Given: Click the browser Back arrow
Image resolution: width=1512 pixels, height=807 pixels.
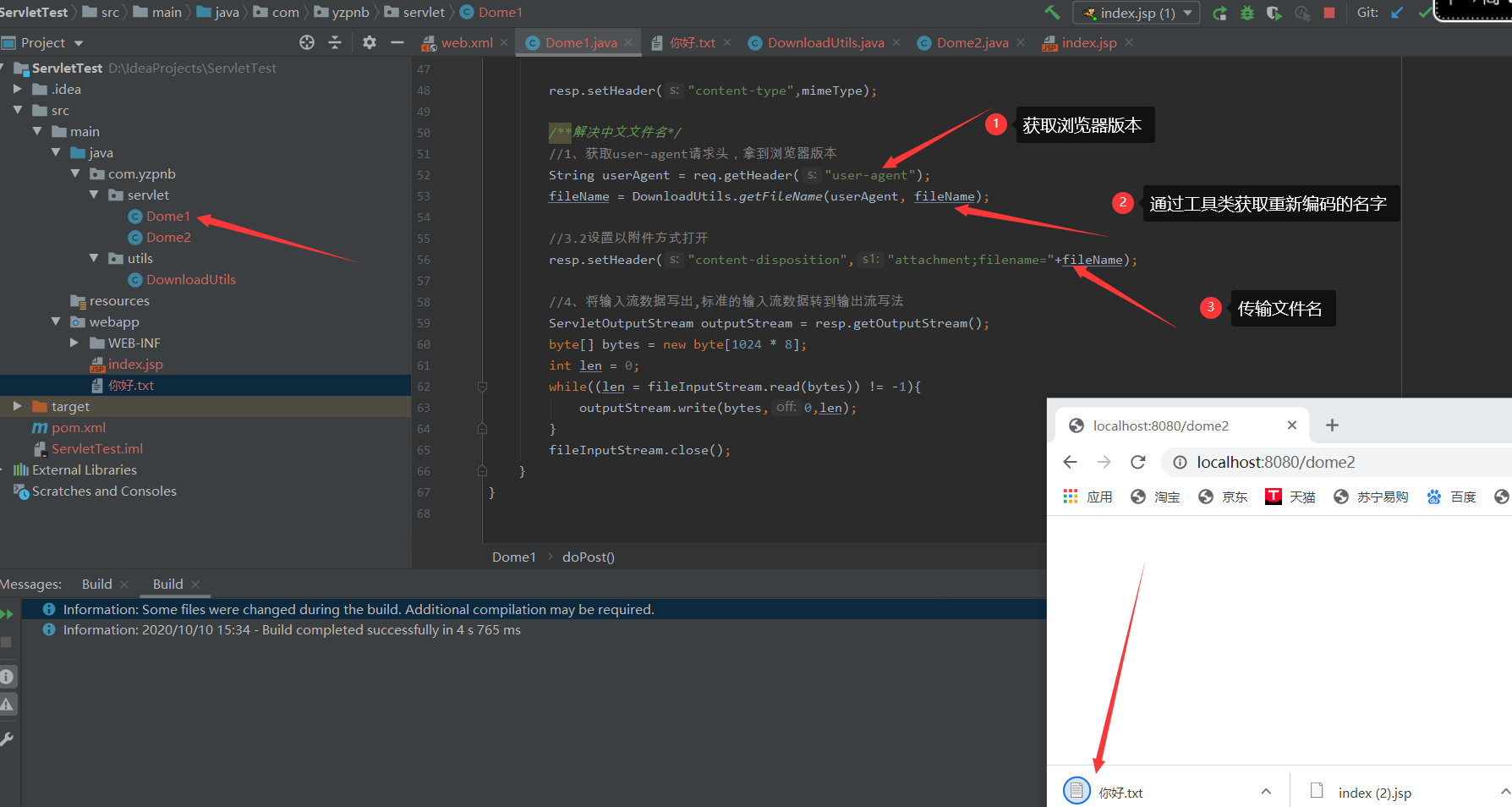Looking at the screenshot, I should tap(1070, 462).
